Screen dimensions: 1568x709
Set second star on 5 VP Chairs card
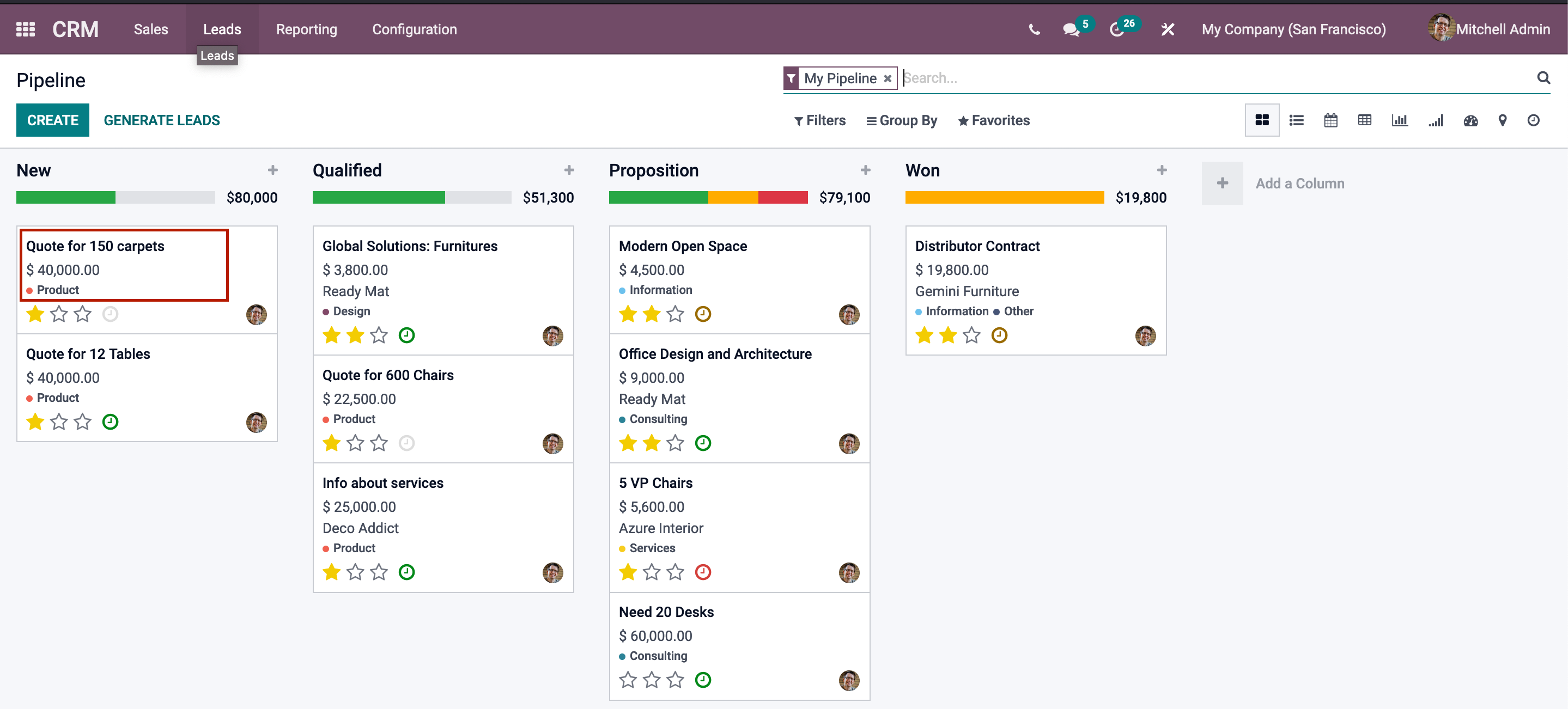(x=652, y=572)
